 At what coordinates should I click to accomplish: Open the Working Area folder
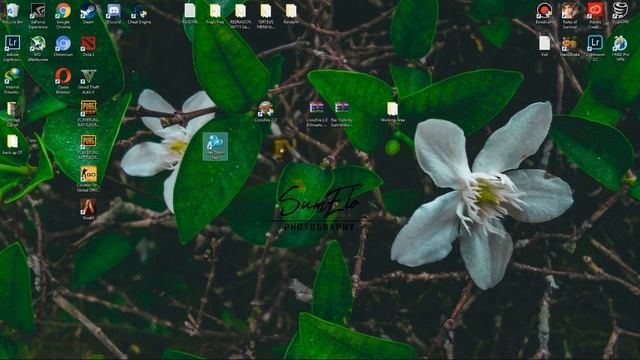point(392,111)
